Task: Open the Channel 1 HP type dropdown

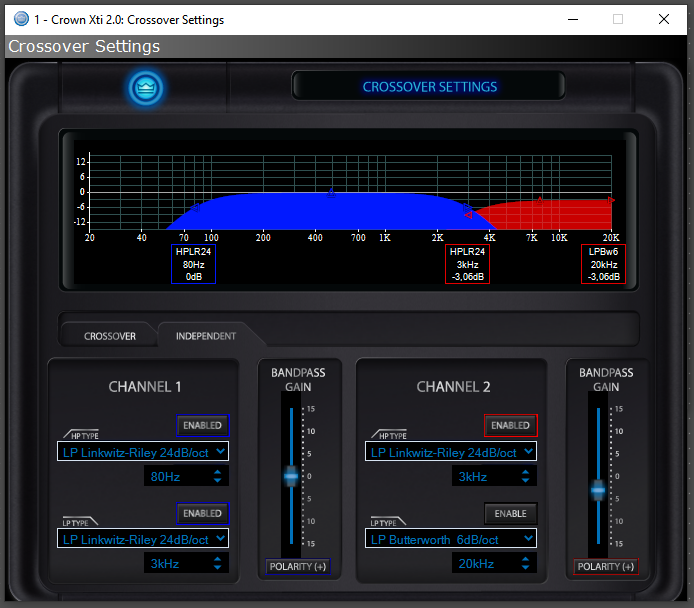Action: coord(142,452)
